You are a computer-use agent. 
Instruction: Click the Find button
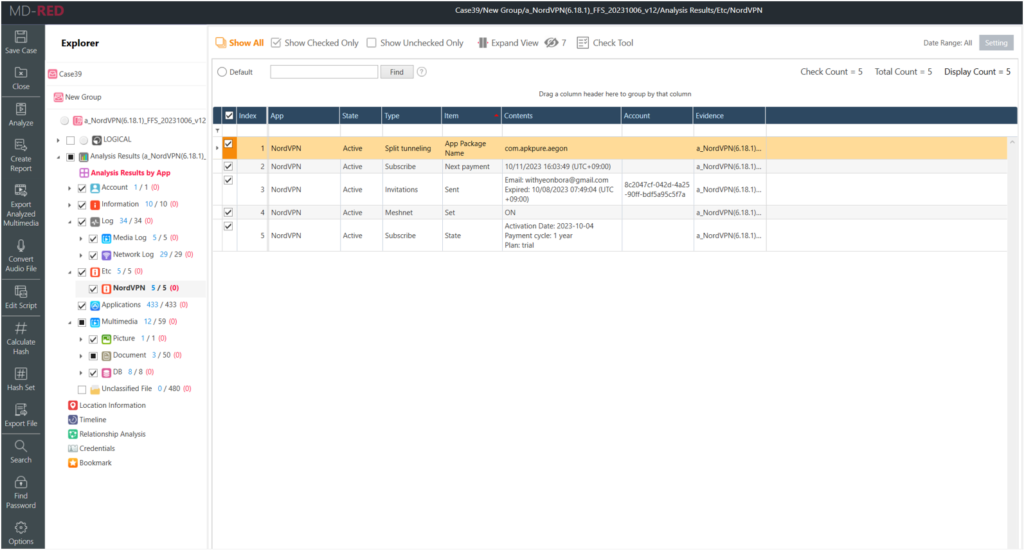(x=396, y=72)
